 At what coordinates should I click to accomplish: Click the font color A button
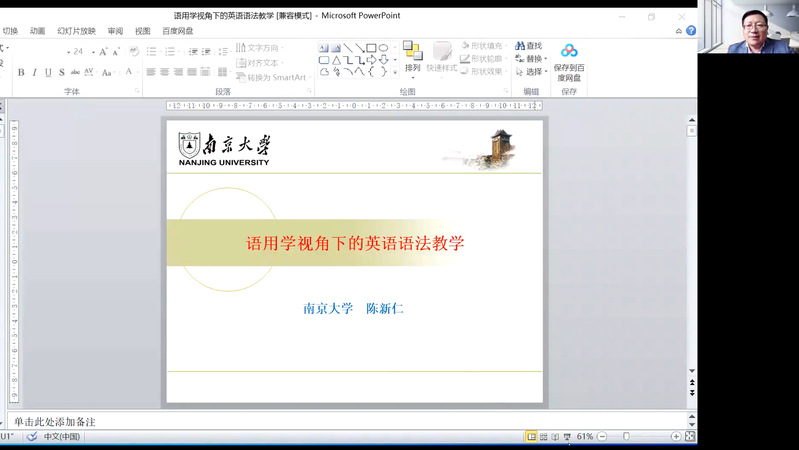coord(129,72)
